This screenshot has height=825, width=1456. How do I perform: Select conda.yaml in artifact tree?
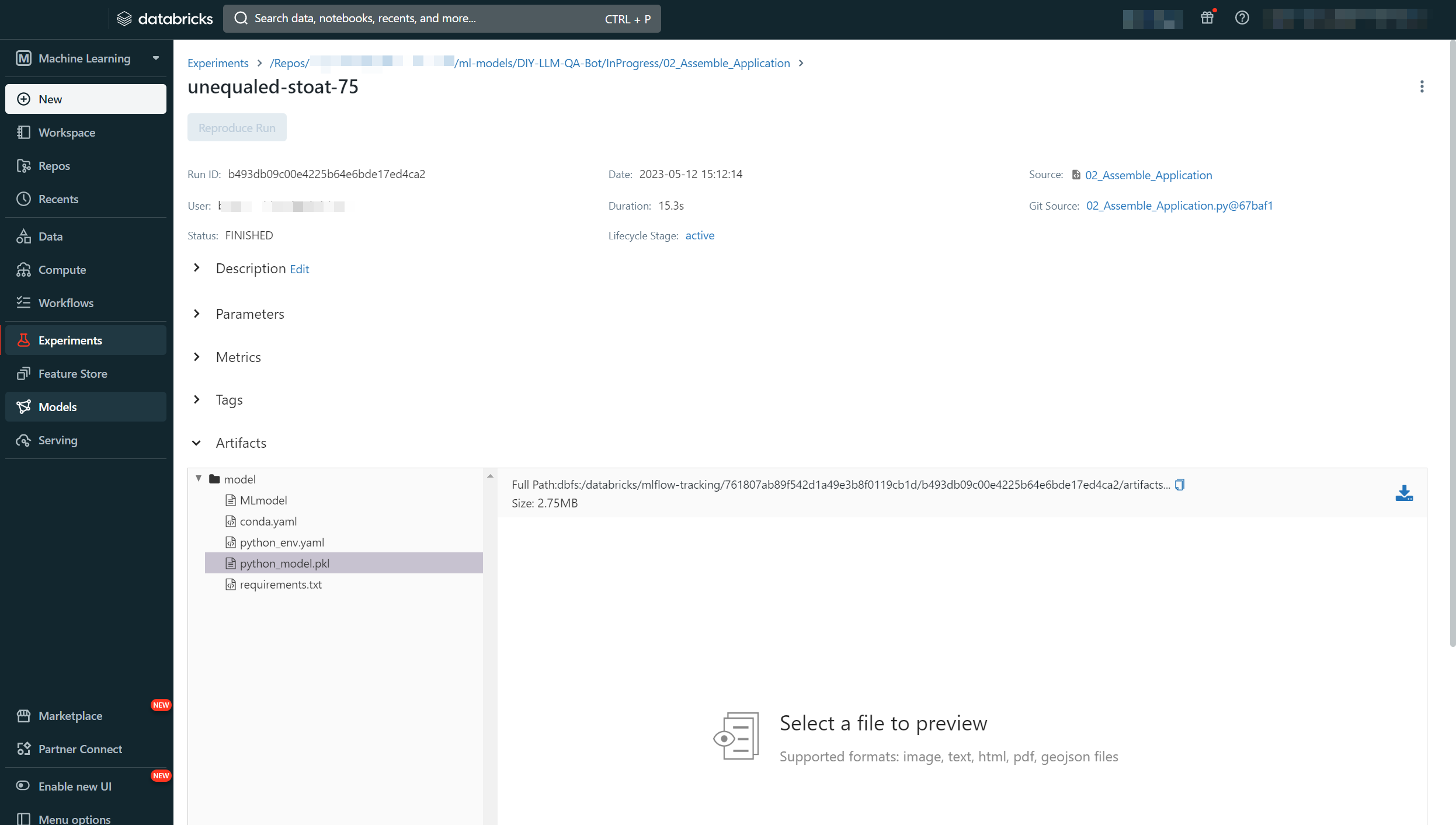point(268,521)
